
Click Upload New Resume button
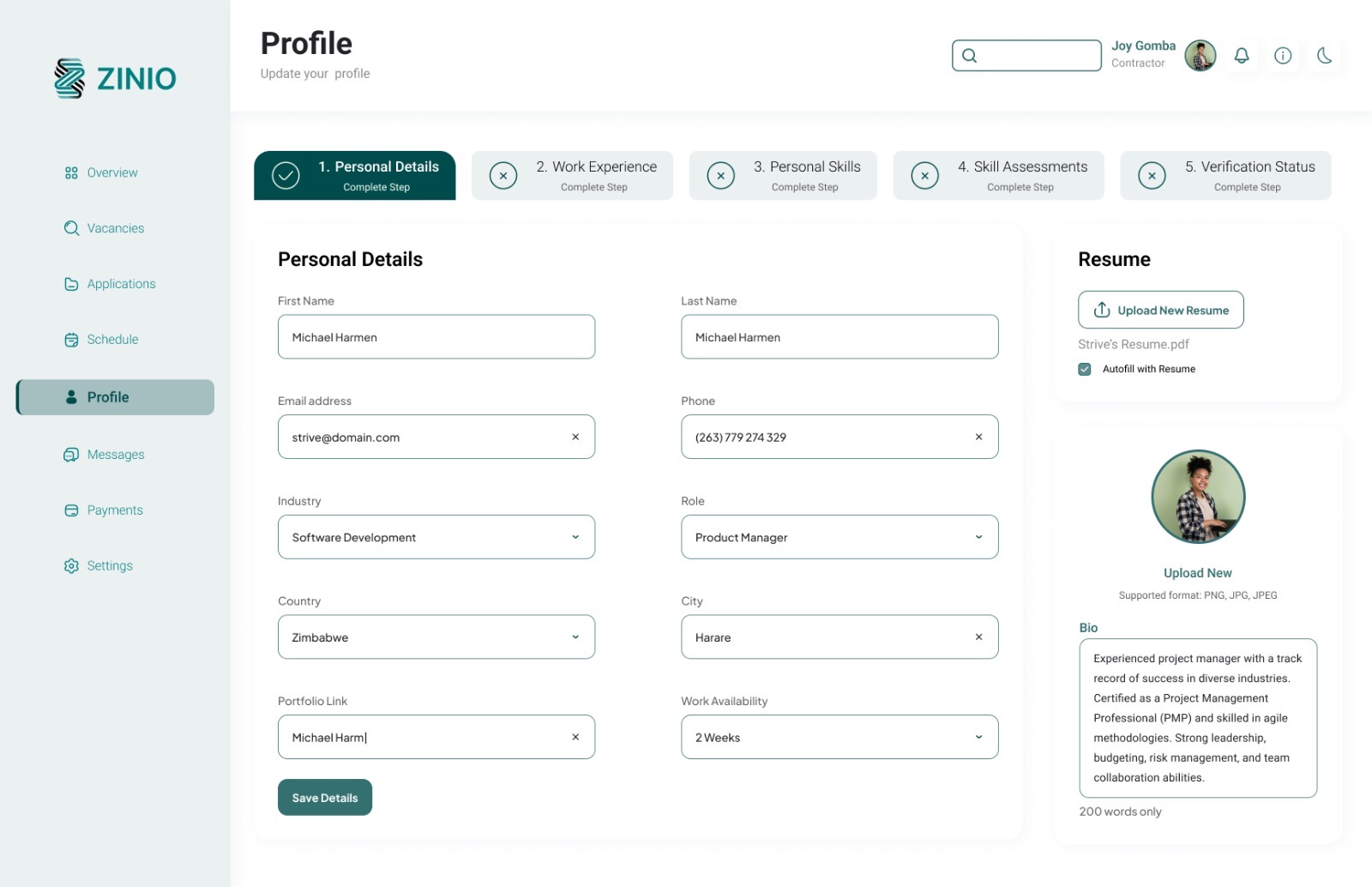1160,310
